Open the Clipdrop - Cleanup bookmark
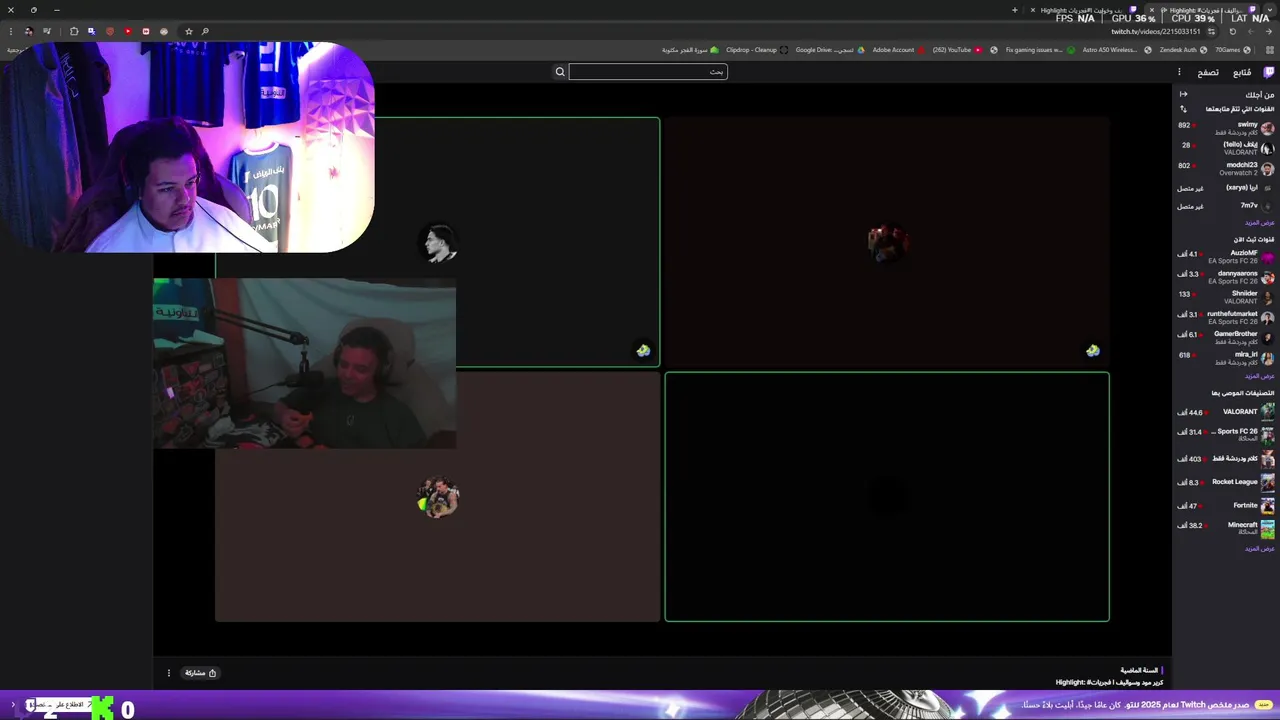 757,49
